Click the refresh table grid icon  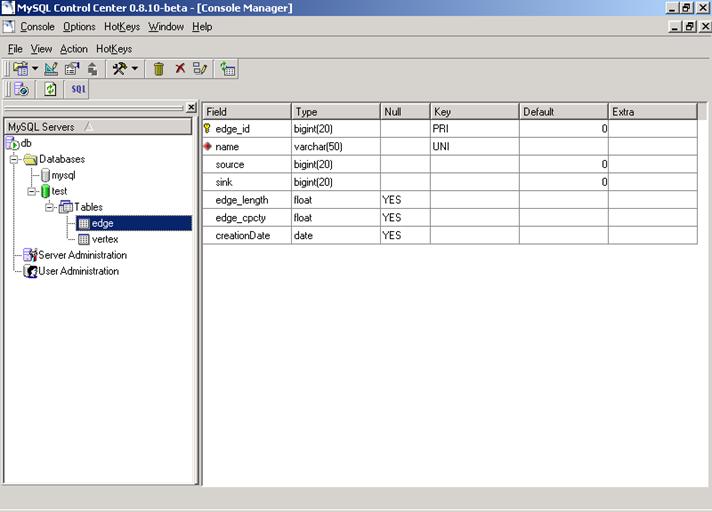(228, 69)
